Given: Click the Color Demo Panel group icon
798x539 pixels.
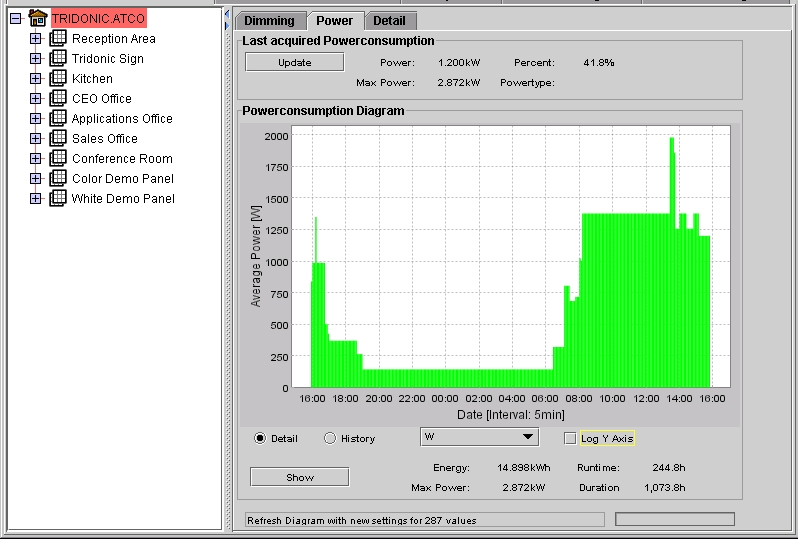Looking at the screenshot, I should pos(58,178).
